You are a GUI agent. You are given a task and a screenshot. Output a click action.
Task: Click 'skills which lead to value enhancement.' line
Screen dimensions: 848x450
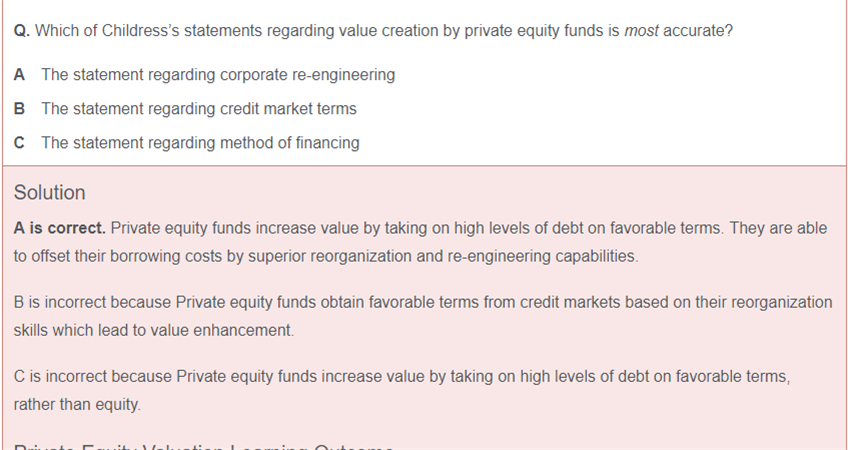pyautogui.click(x=154, y=330)
